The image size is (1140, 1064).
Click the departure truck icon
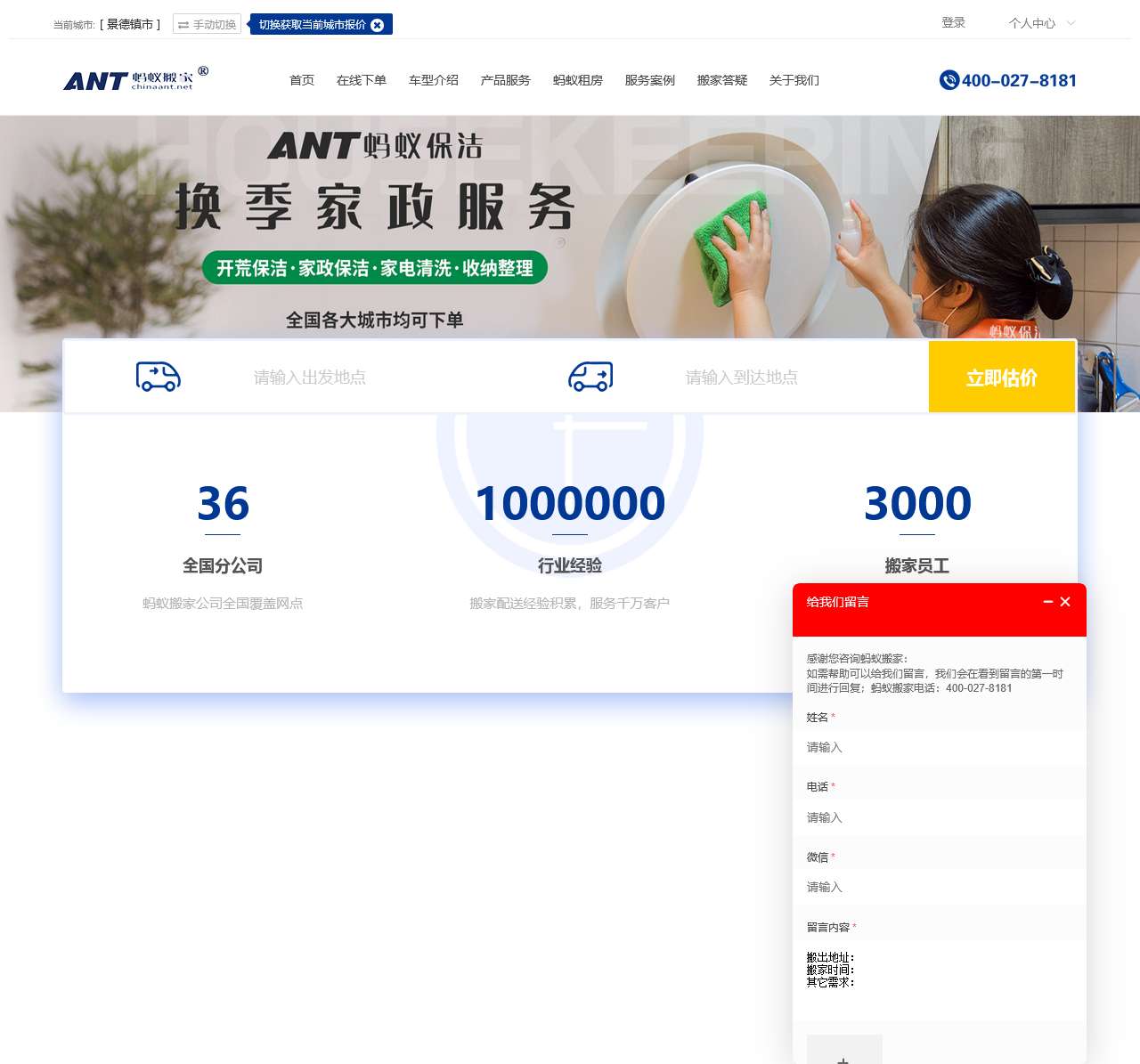click(159, 377)
